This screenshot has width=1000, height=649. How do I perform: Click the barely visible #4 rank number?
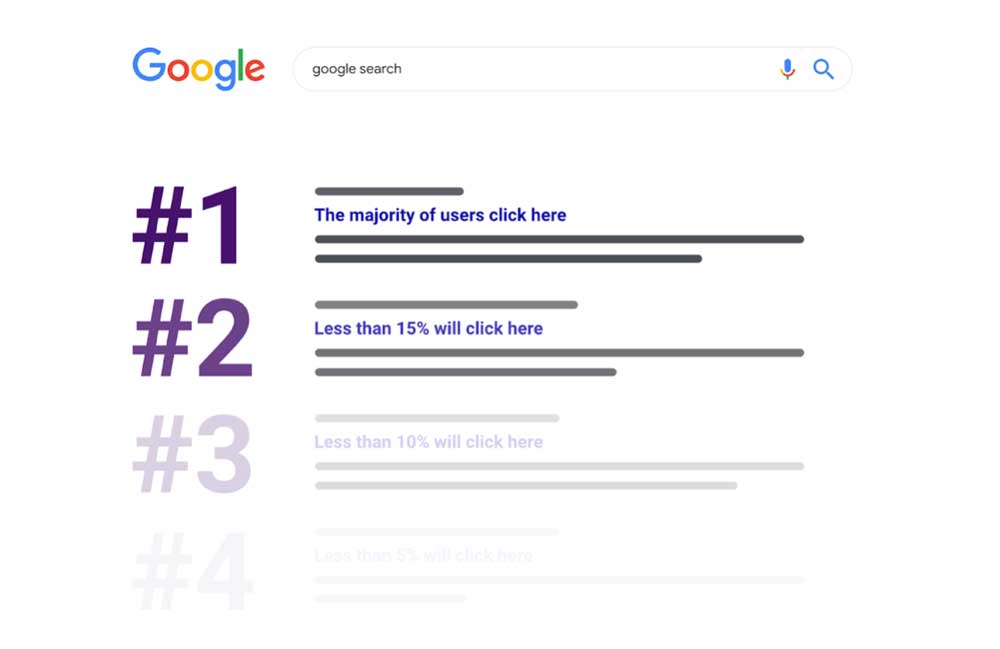[193, 571]
